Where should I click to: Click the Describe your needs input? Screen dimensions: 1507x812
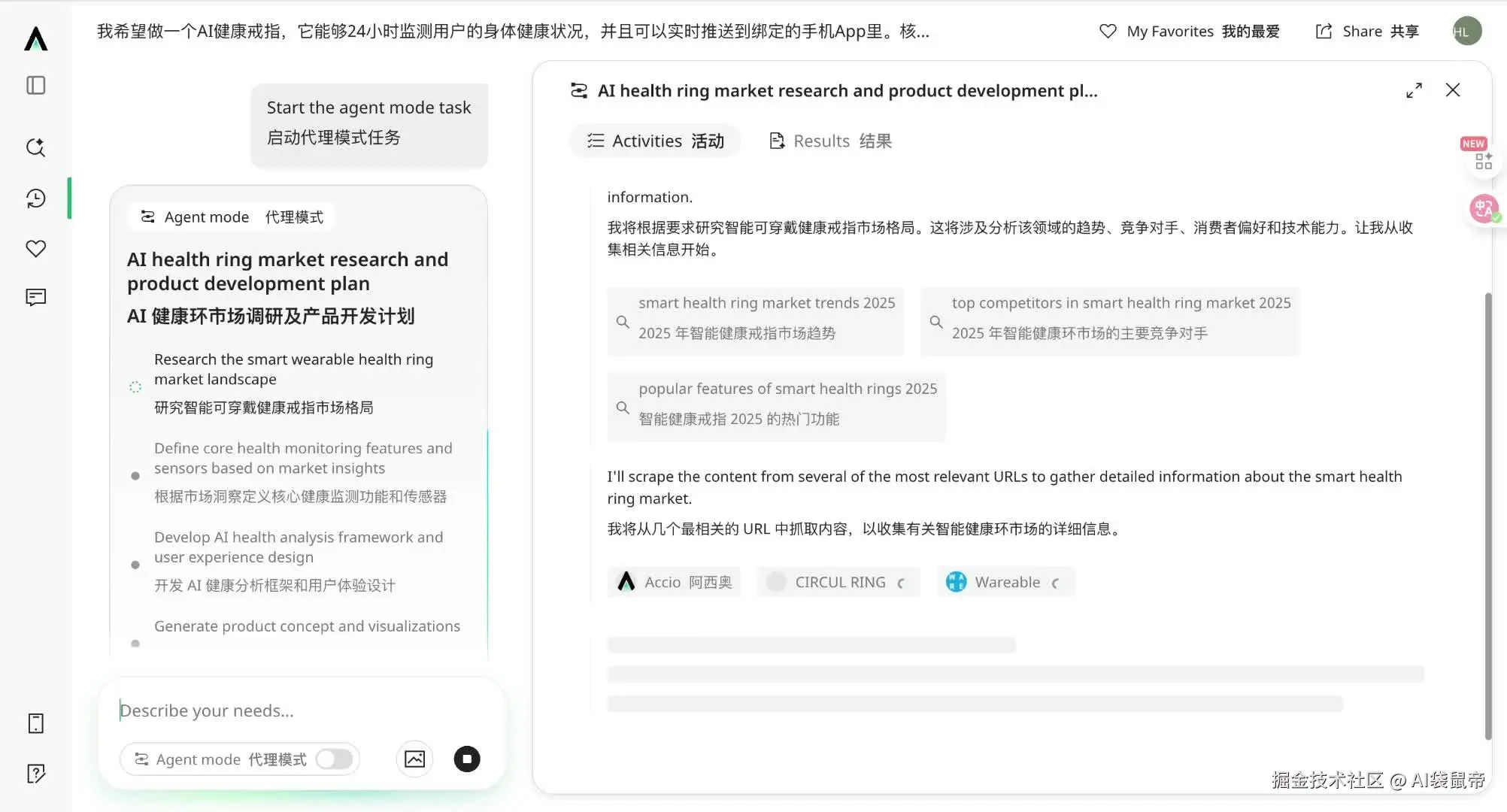(301, 710)
